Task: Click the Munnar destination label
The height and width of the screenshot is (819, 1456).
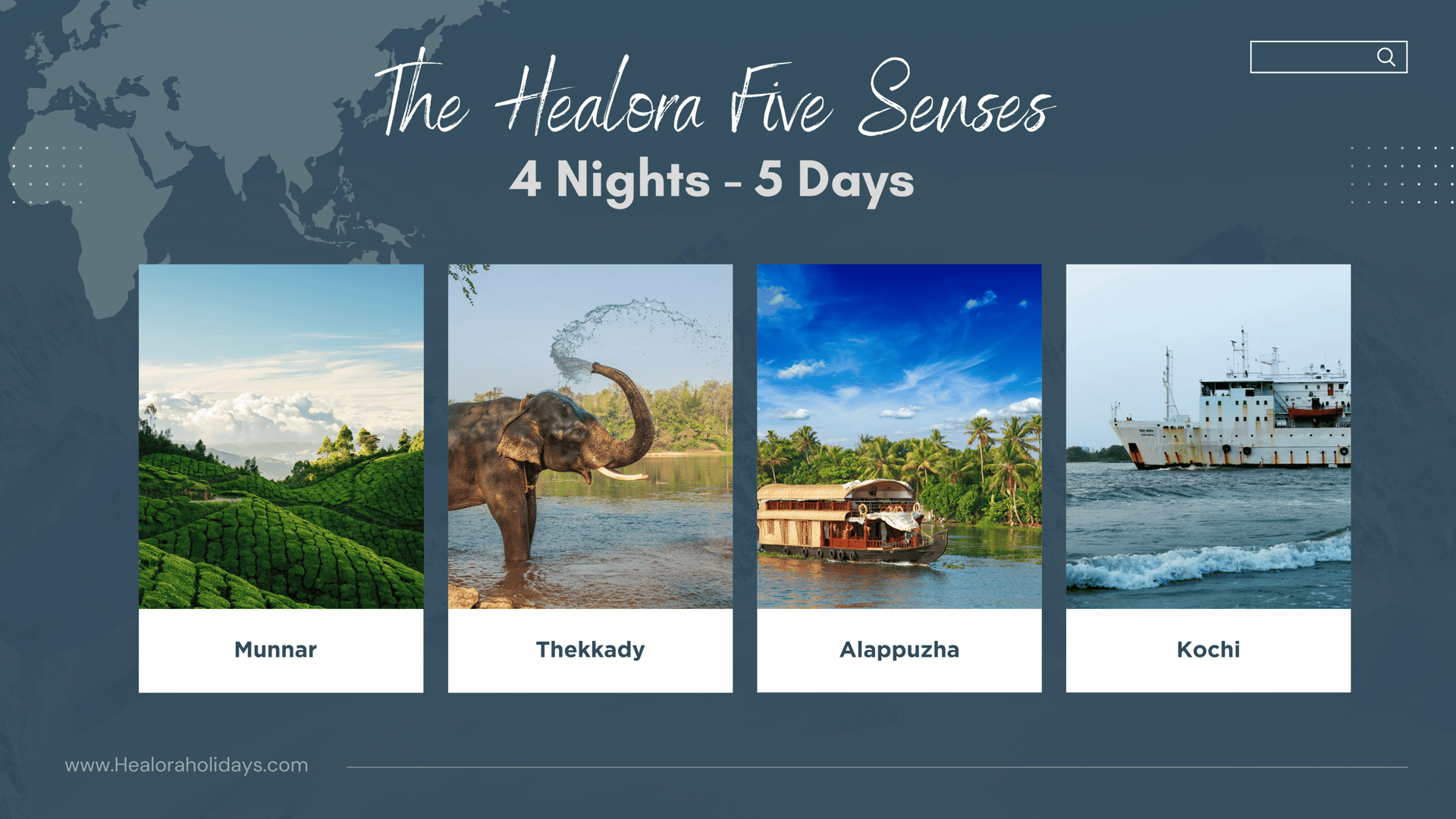Action: click(x=275, y=650)
